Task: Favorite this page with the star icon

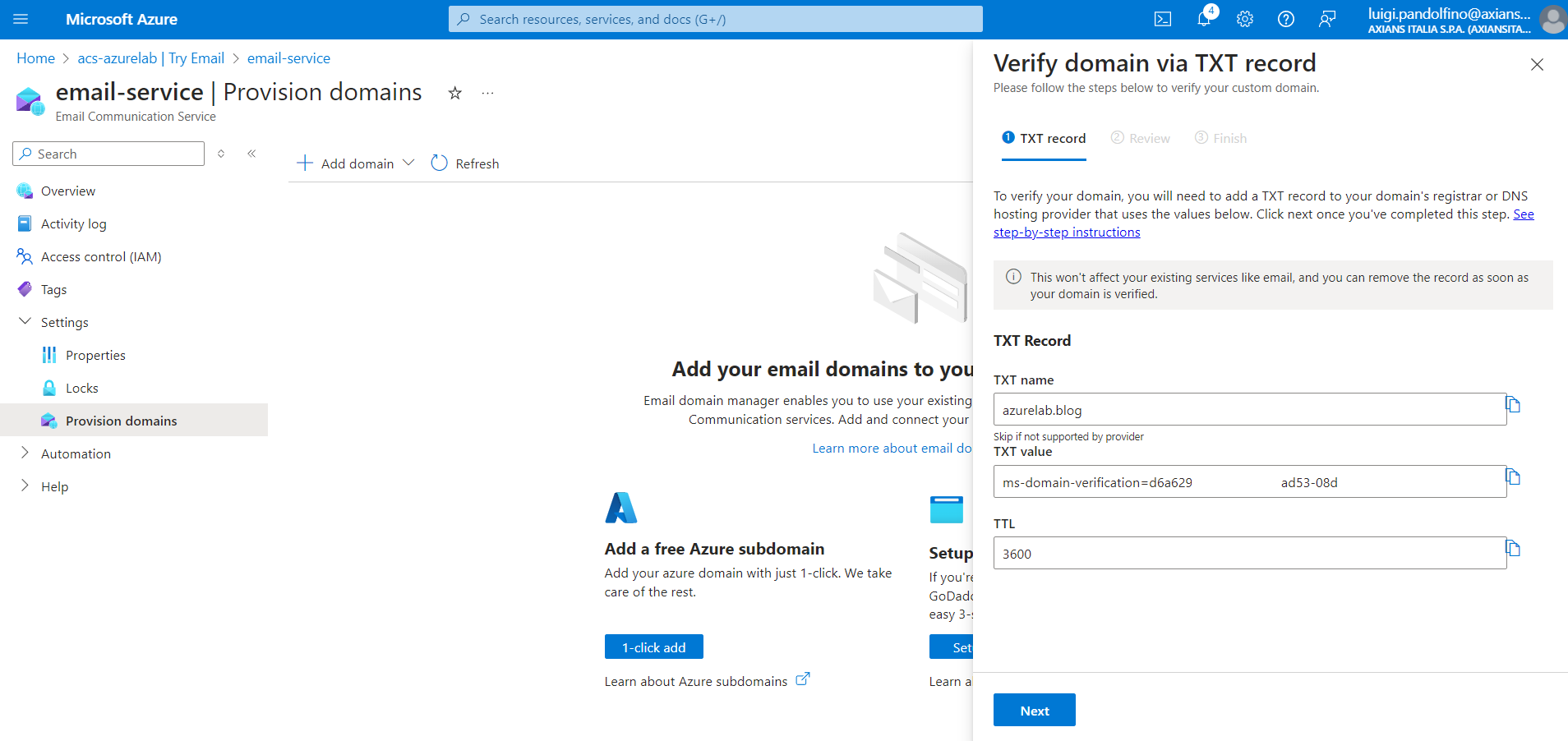Action: [x=454, y=93]
